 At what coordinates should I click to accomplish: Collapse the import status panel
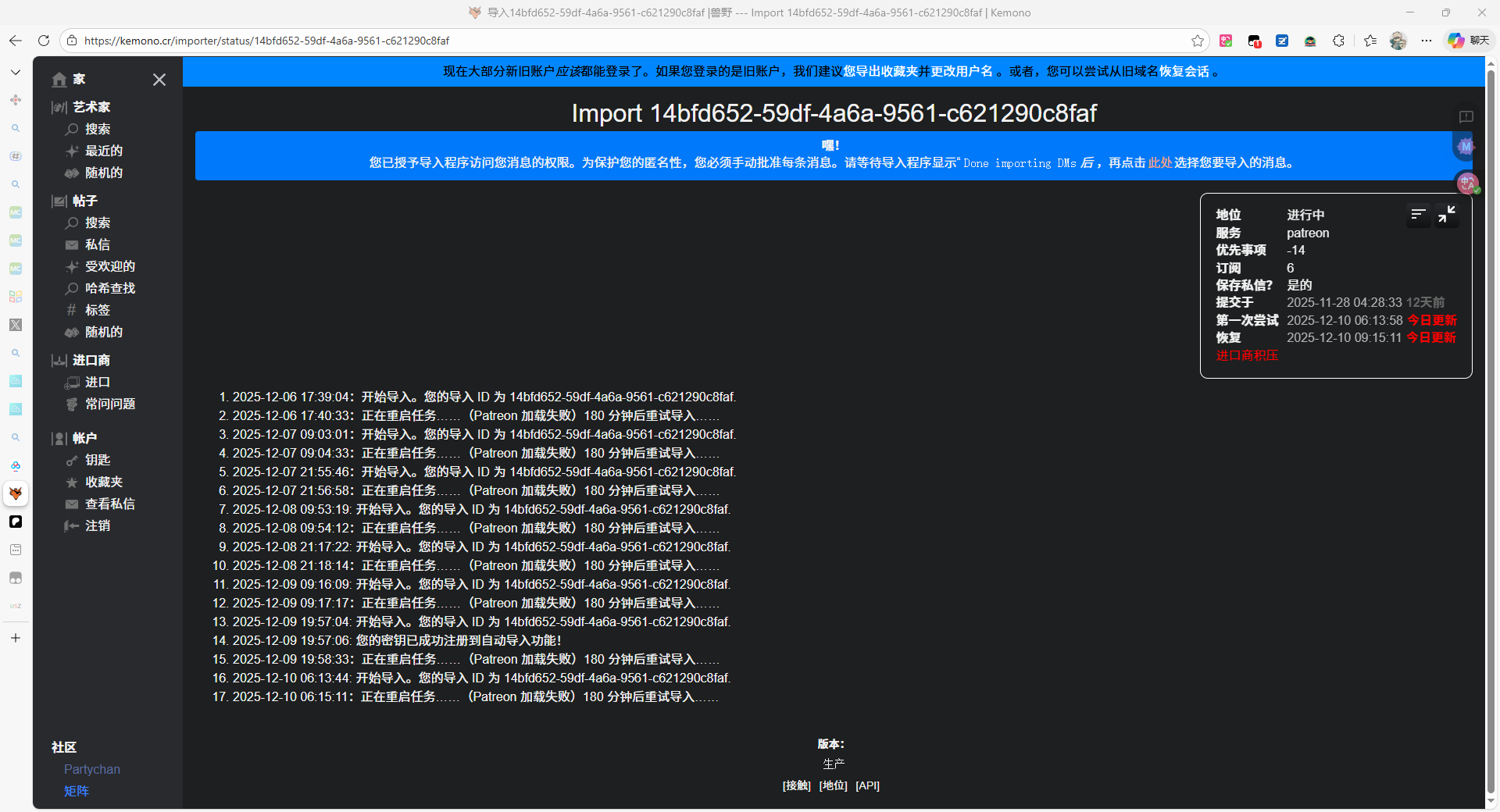click(1447, 214)
